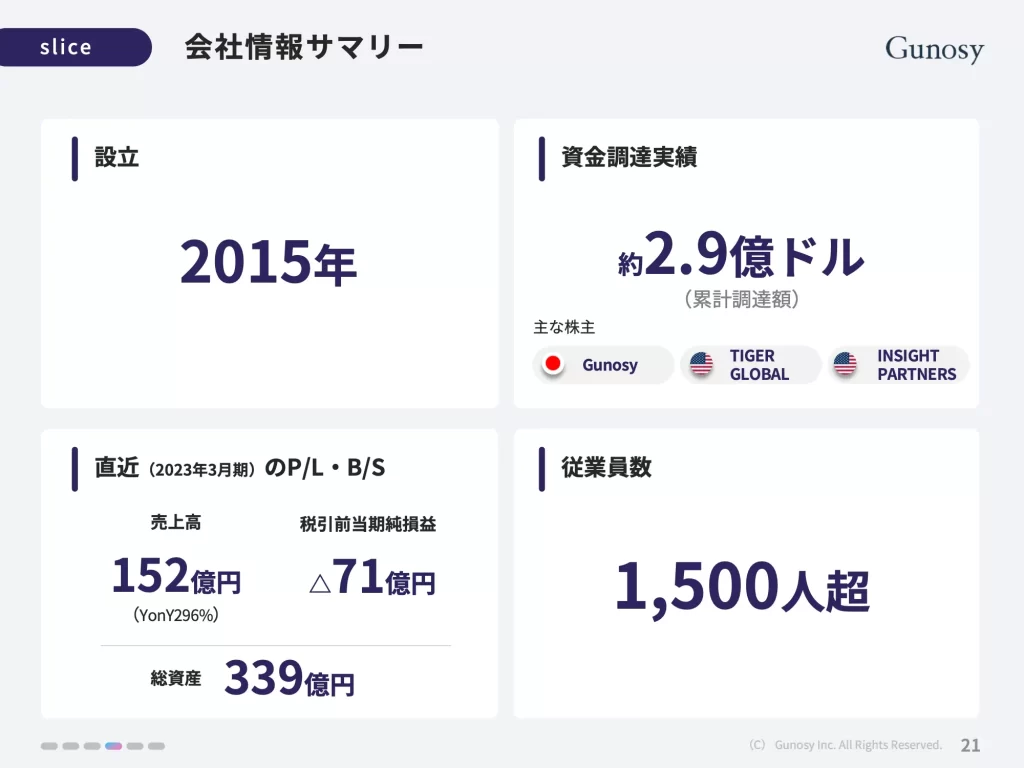Click the Gunosy logo in the top-right corner

[x=934, y=49]
